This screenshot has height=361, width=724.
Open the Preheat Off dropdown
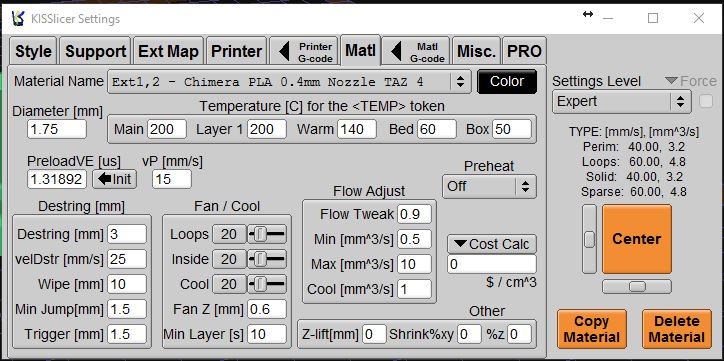[x=489, y=187]
